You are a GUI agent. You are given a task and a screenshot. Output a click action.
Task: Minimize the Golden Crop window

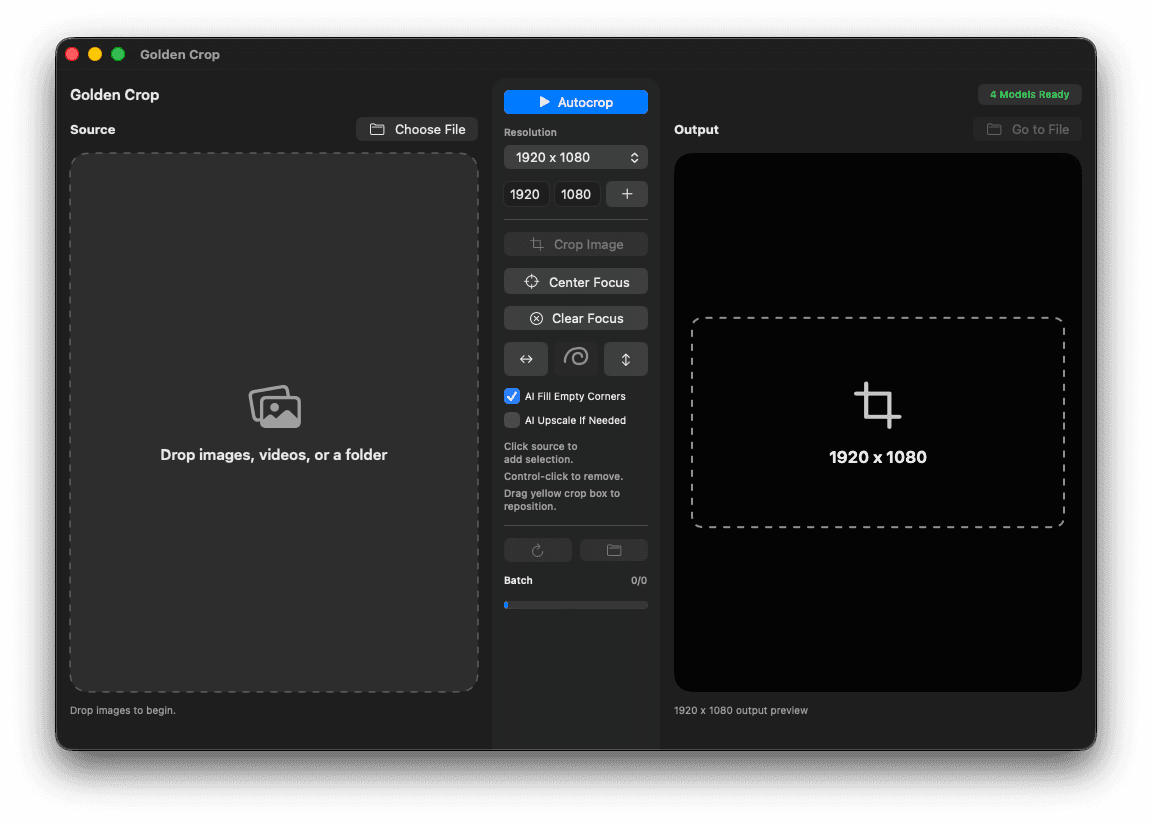point(95,54)
